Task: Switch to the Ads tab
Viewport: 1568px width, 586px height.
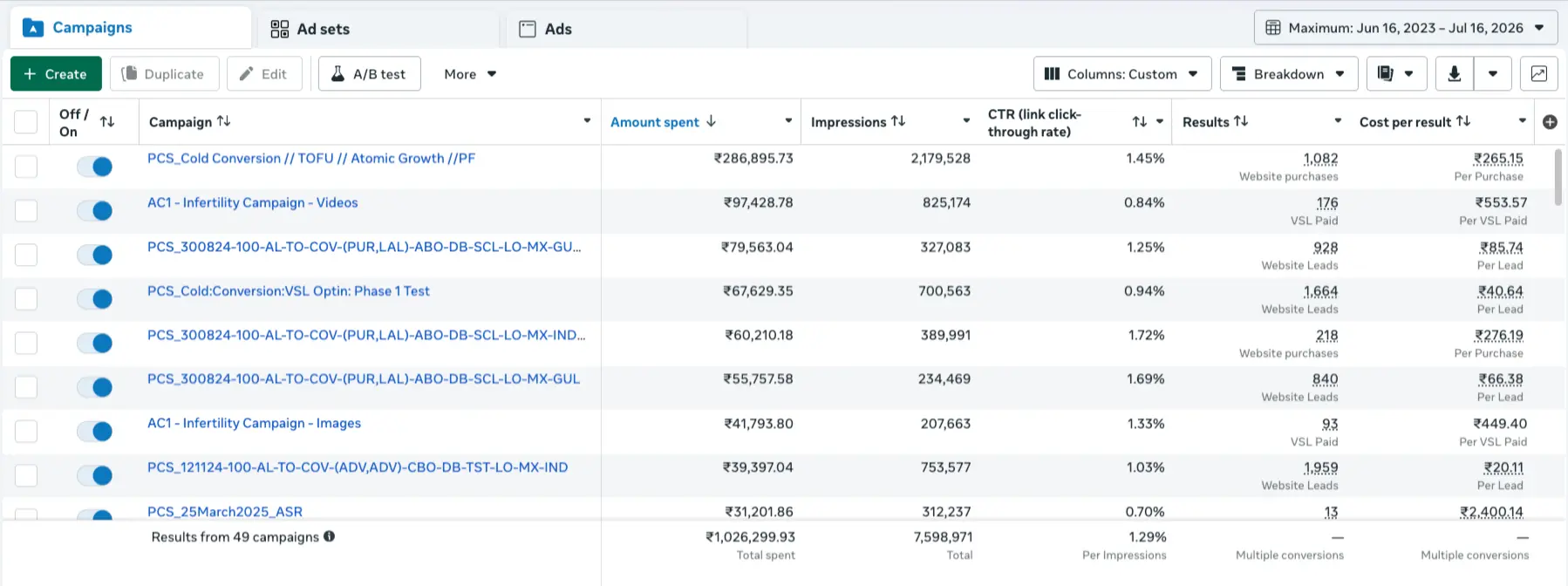Action: [546, 29]
